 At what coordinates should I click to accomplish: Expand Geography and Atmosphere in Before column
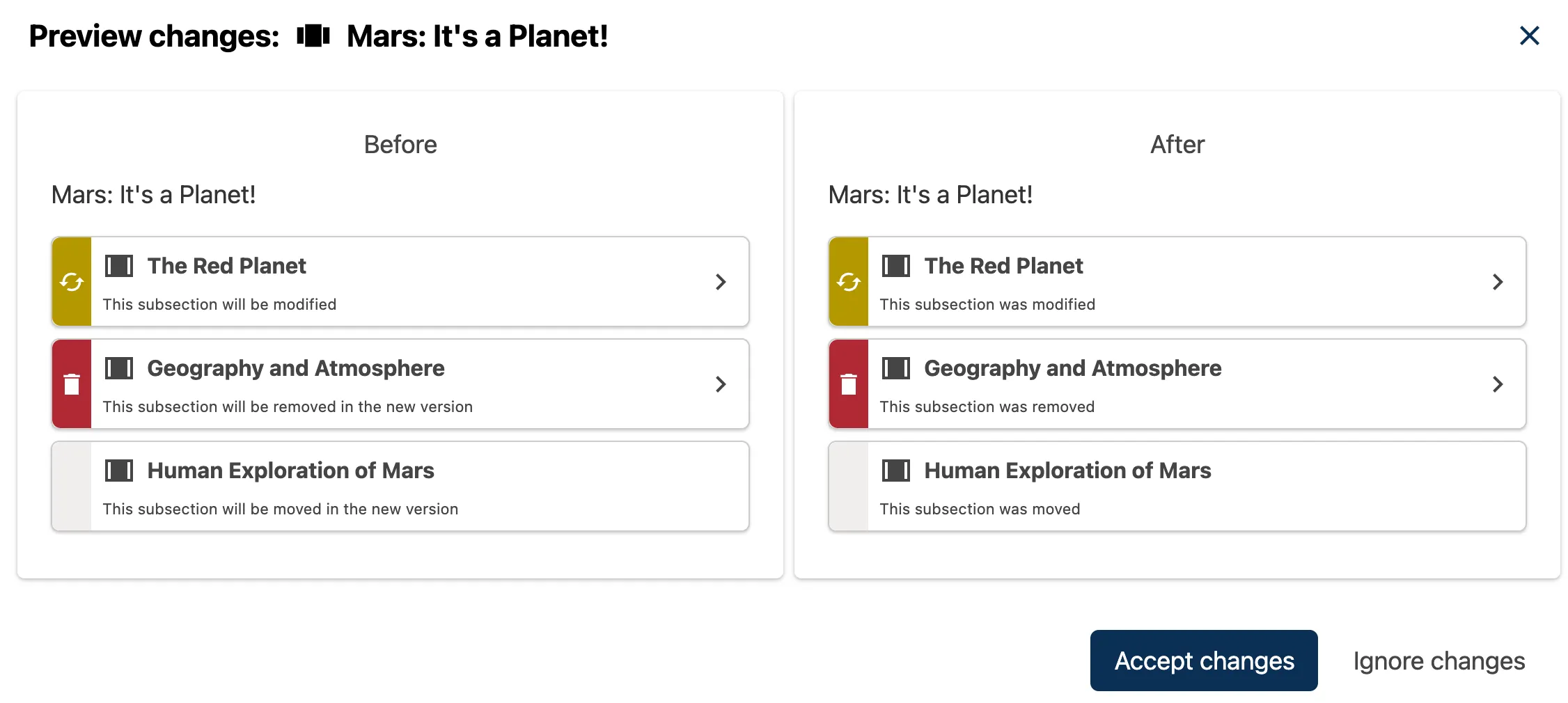tap(720, 384)
